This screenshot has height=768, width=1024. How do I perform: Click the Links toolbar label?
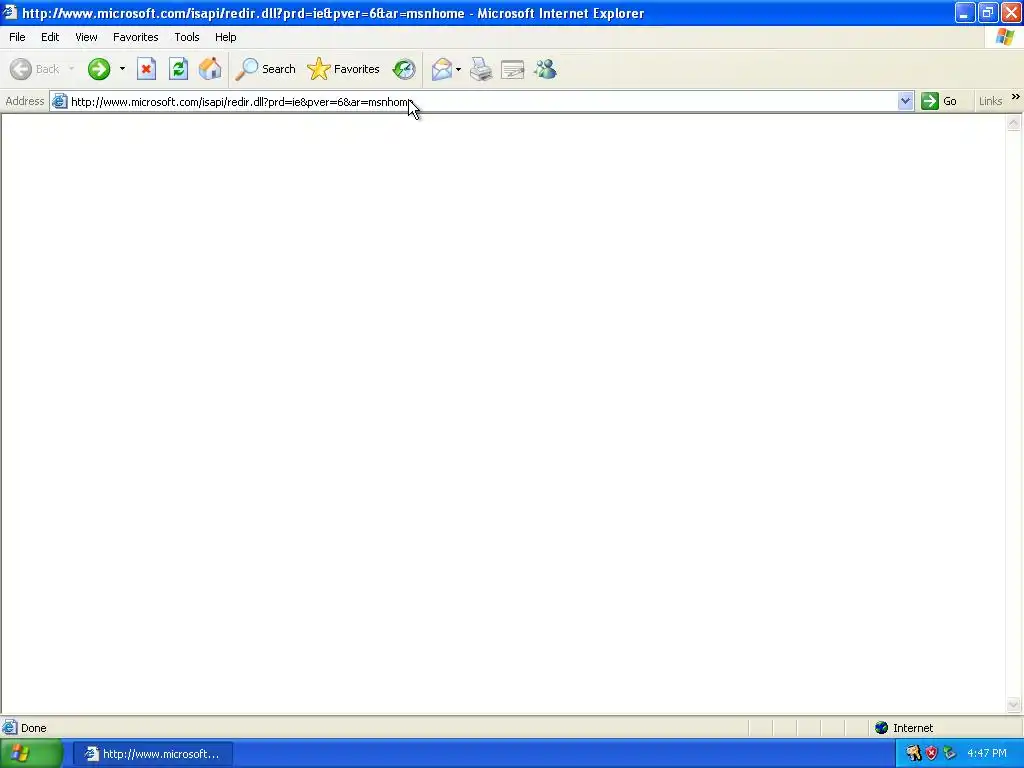coord(990,101)
